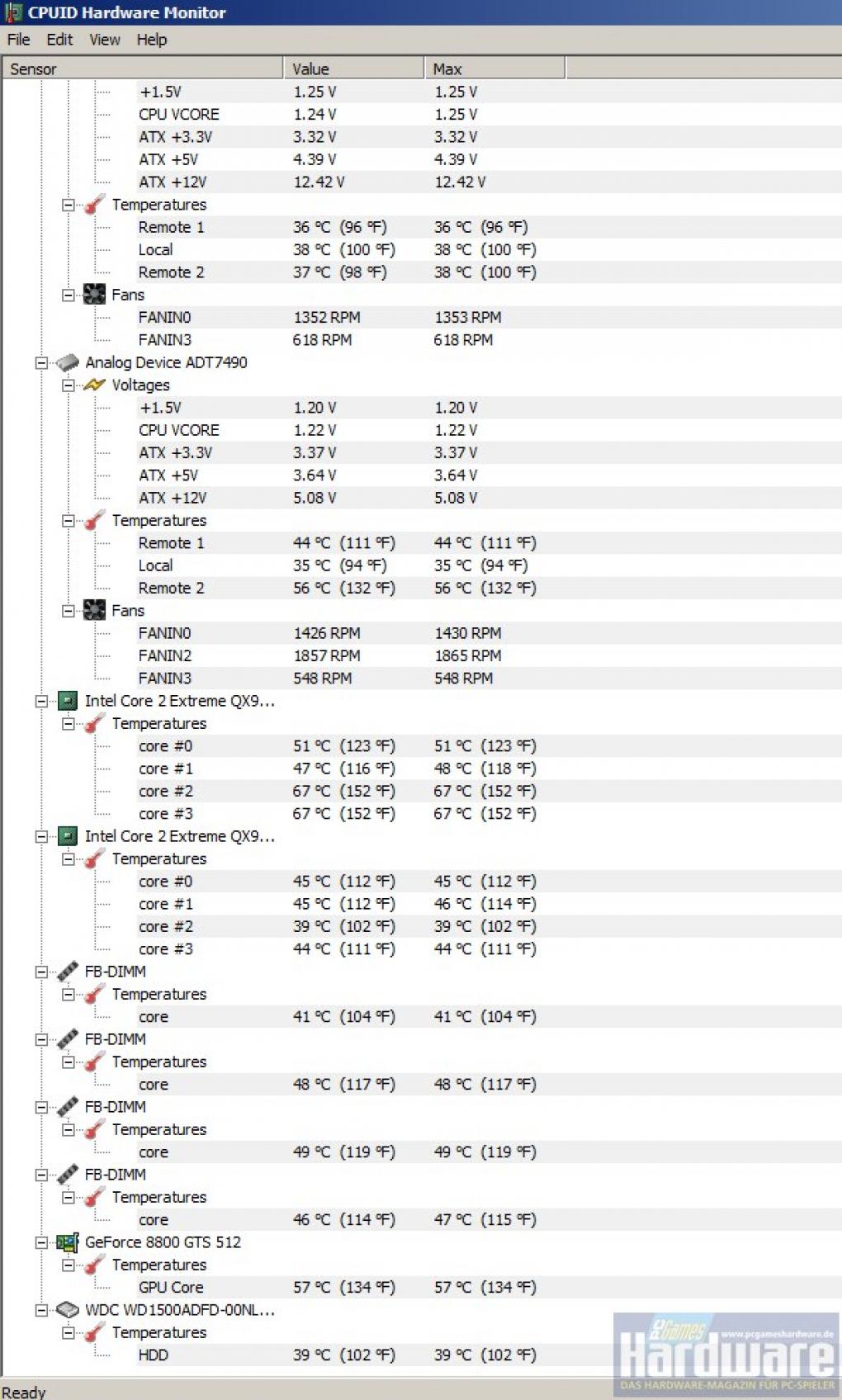Click the 1865 RPM max value
The image size is (842, 1400).
[x=468, y=655]
